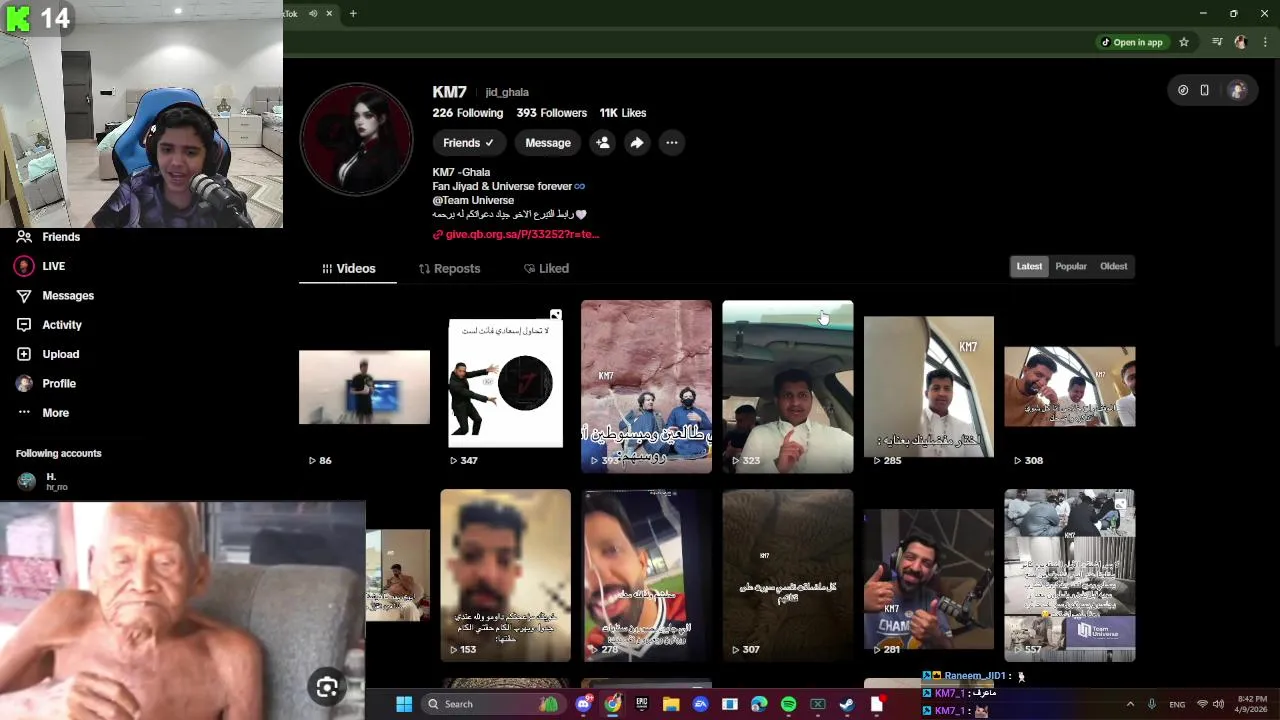Switch the ENG input language
Image resolution: width=1280 pixels, height=720 pixels.
click(1177, 704)
